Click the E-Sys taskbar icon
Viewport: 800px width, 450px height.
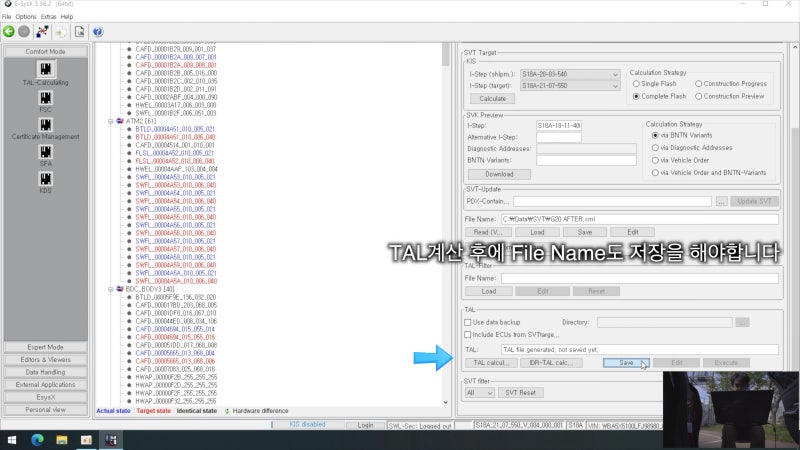coord(111,440)
